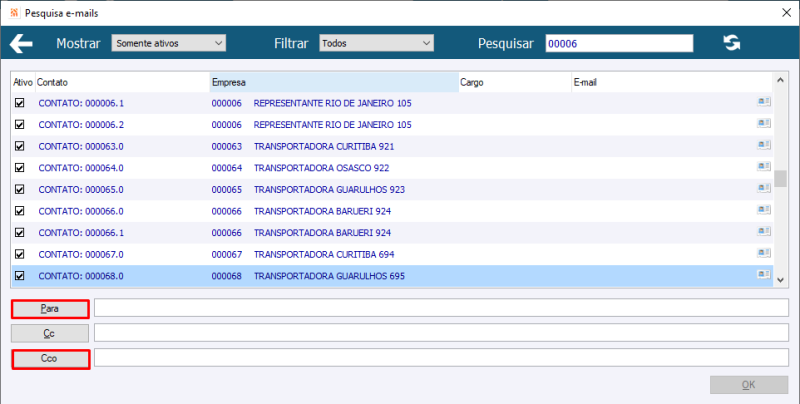Screen dimensions: 800x404
Task: Select row TRANSPORTADORA GUARULHOS 923
Action: (392, 190)
